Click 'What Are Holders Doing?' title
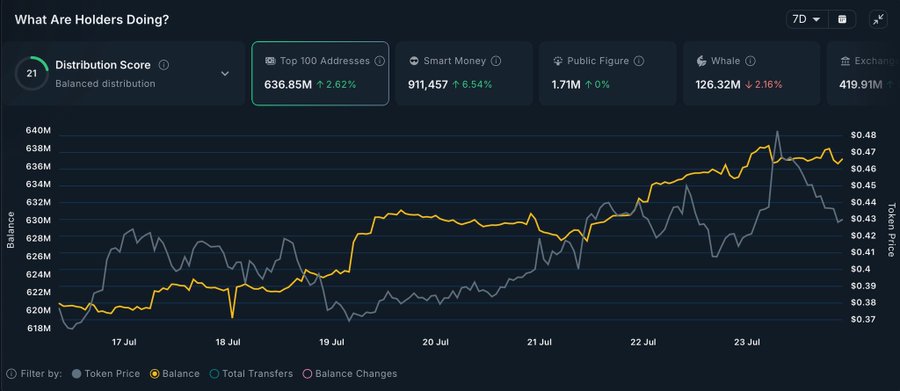Viewport: 900px width, 391px height. (x=92, y=20)
